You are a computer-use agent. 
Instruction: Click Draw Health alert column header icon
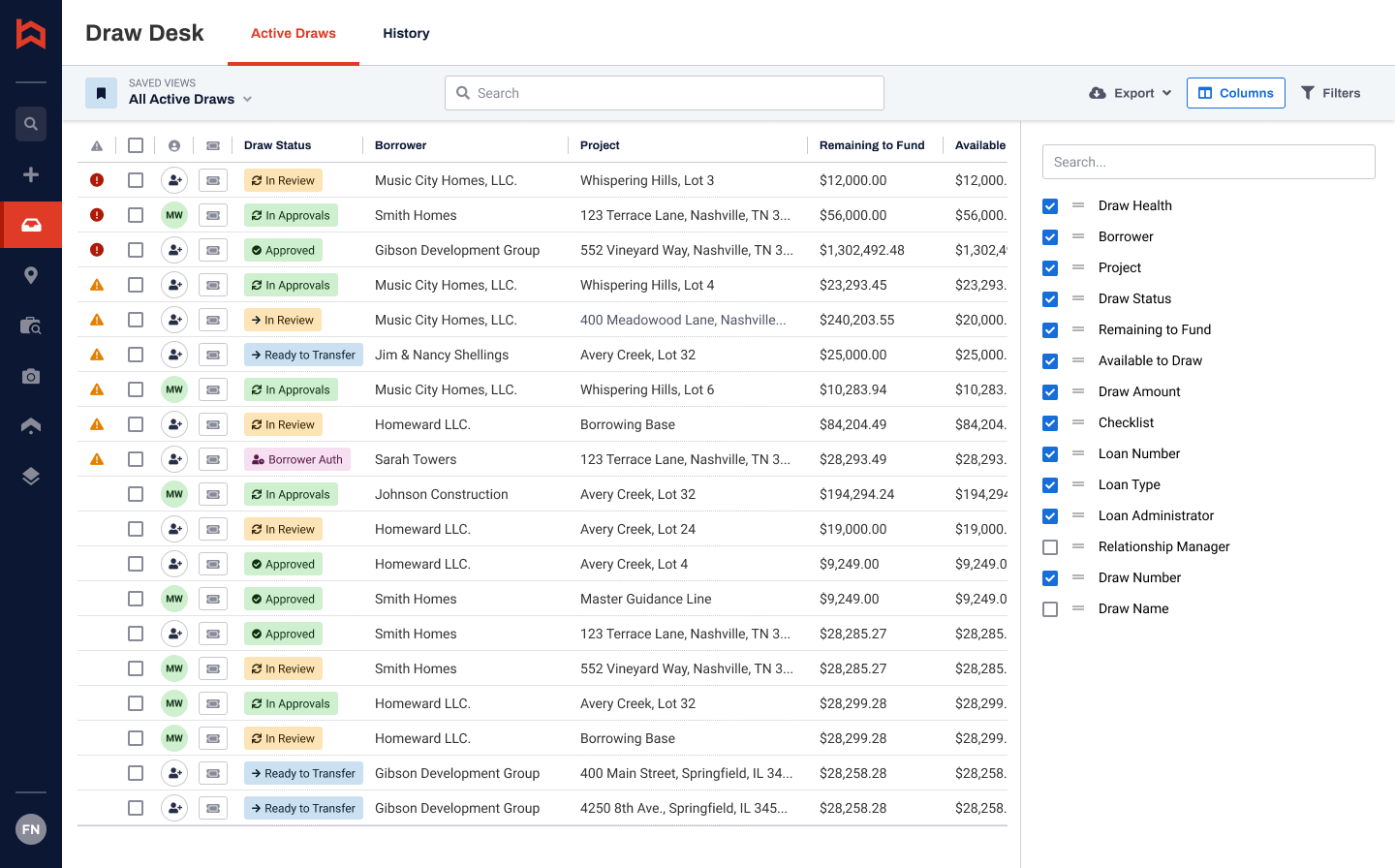(97, 145)
